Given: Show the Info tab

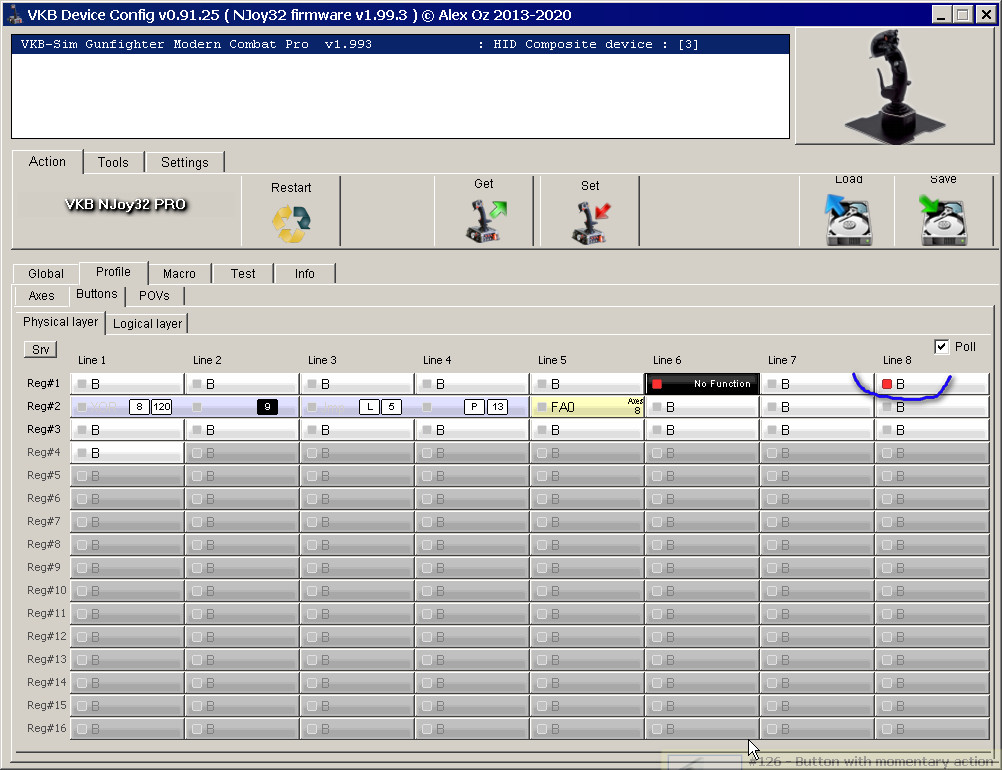Looking at the screenshot, I should click(305, 273).
